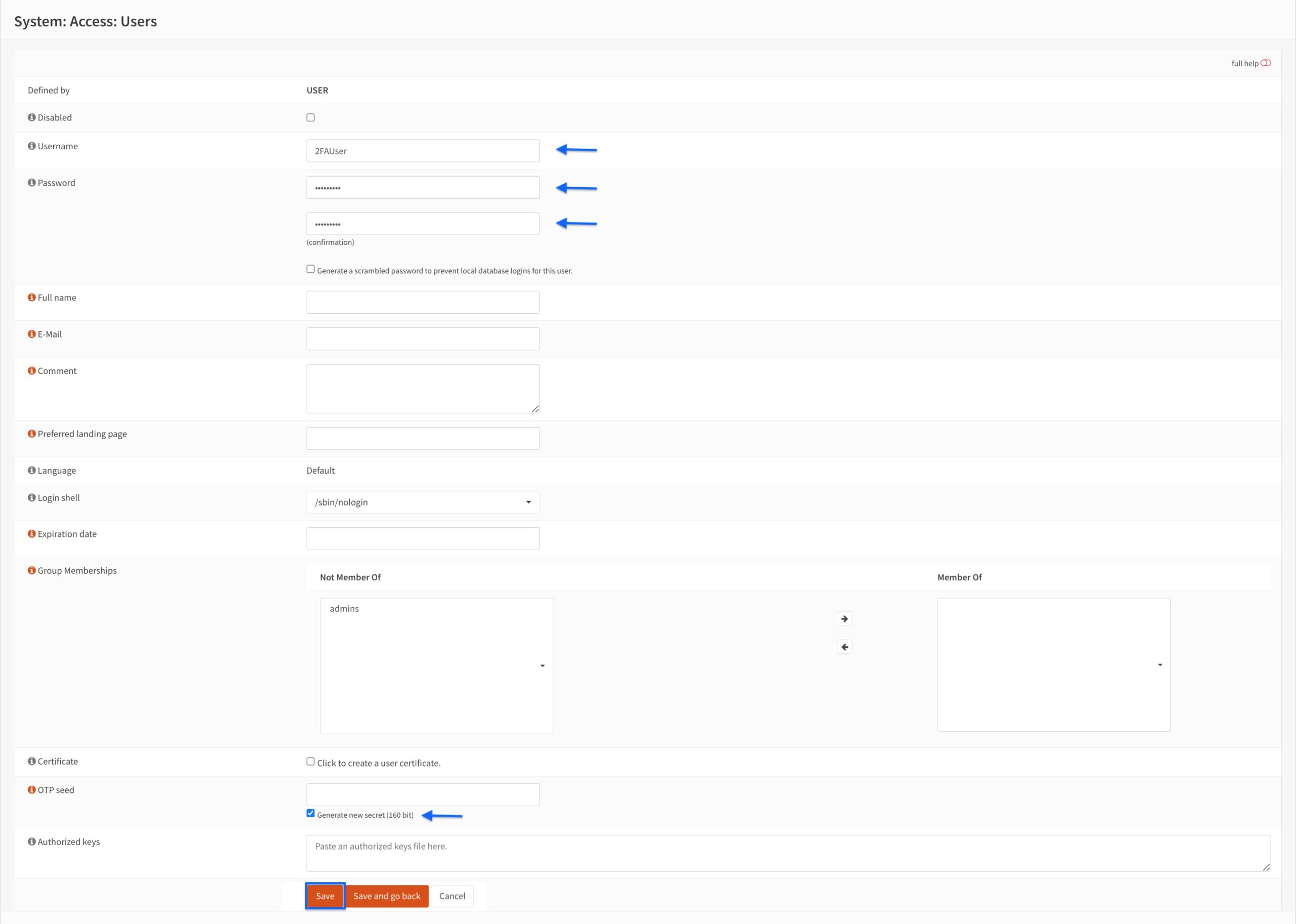Click the Save button

click(325, 896)
